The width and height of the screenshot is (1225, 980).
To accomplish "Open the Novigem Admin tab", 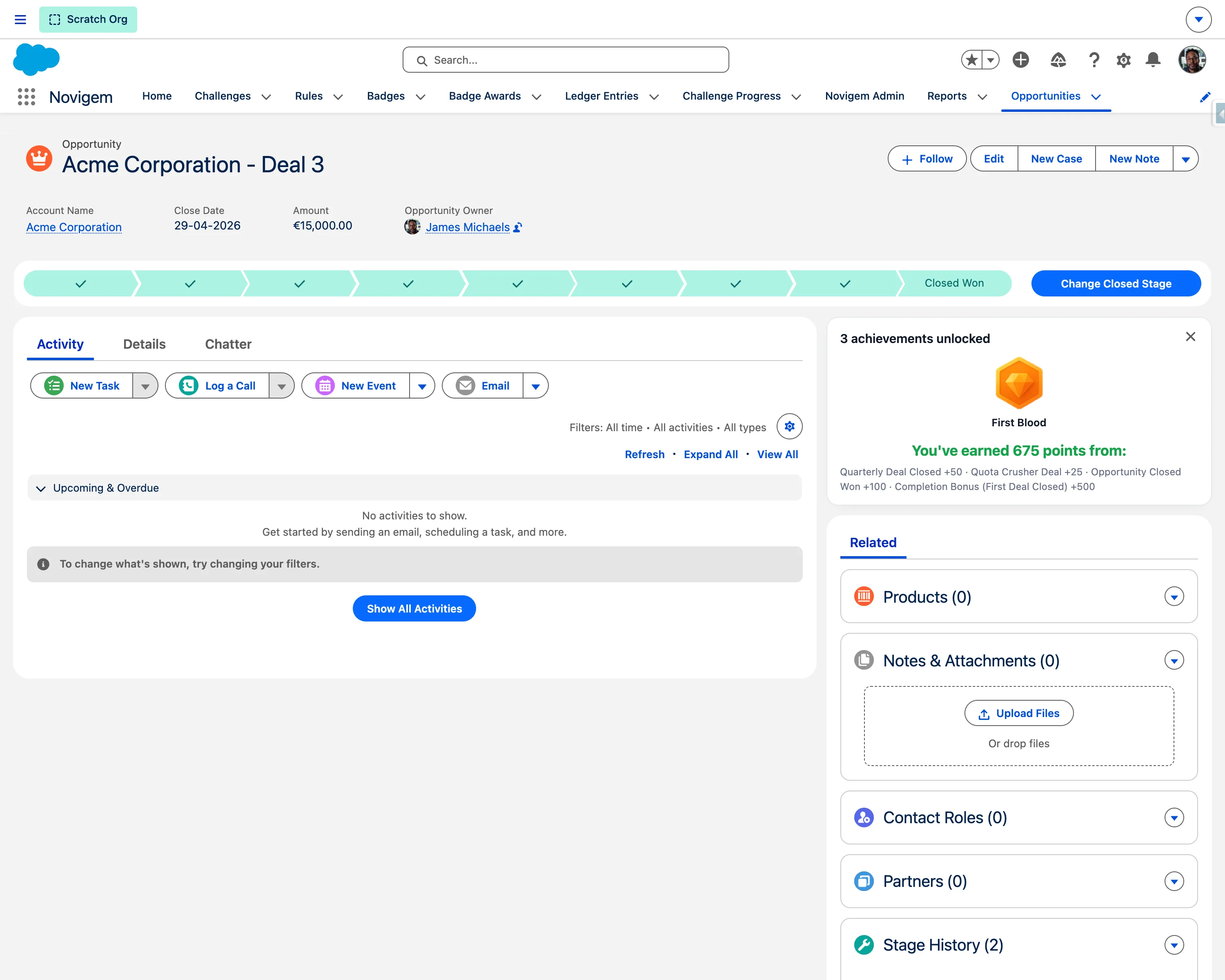I will (864, 96).
